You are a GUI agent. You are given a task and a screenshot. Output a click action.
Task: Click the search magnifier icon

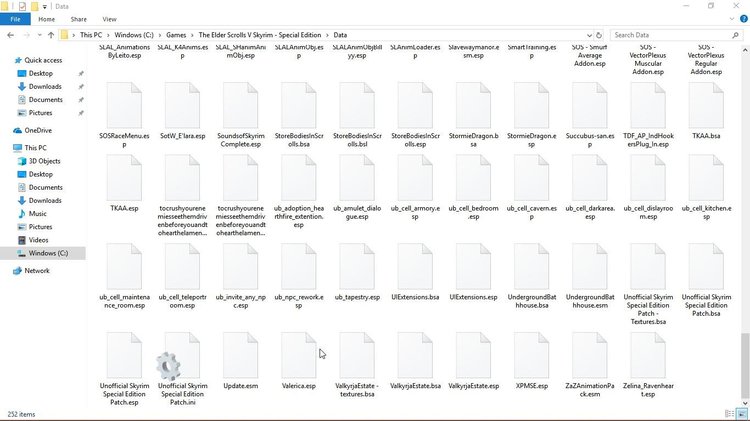coord(735,35)
